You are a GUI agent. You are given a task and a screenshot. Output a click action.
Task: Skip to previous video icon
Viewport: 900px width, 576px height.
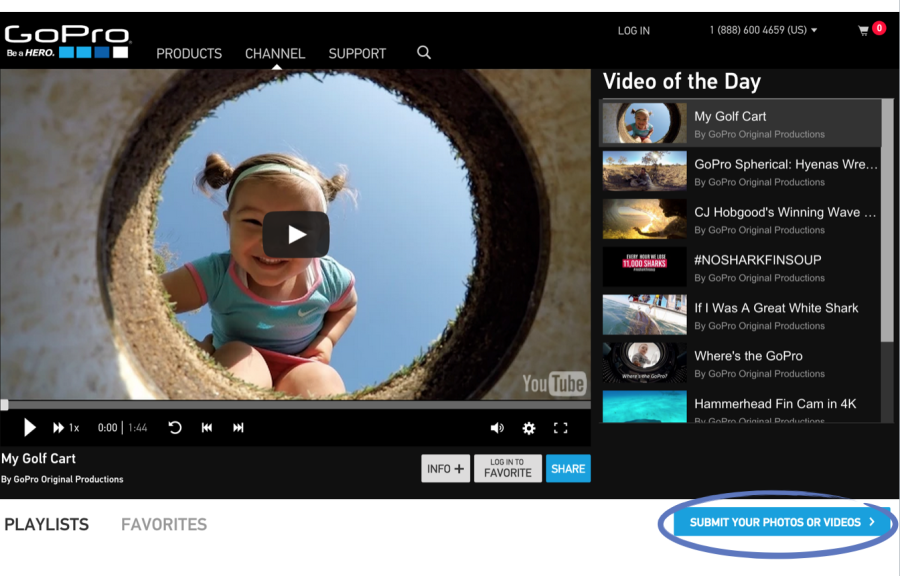click(x=207, y=427)
